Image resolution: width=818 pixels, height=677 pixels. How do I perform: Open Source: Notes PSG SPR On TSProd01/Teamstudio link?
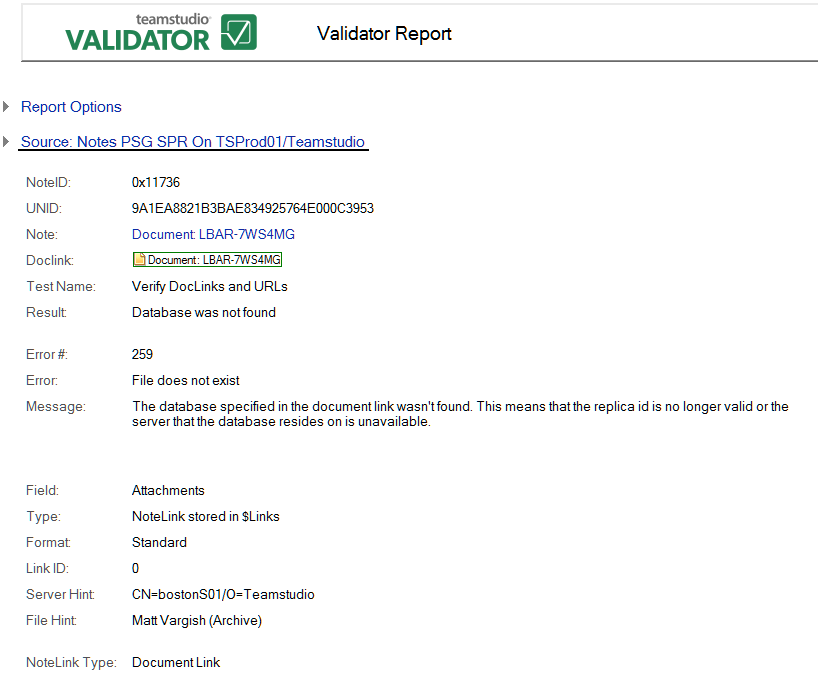pos(193,142)
